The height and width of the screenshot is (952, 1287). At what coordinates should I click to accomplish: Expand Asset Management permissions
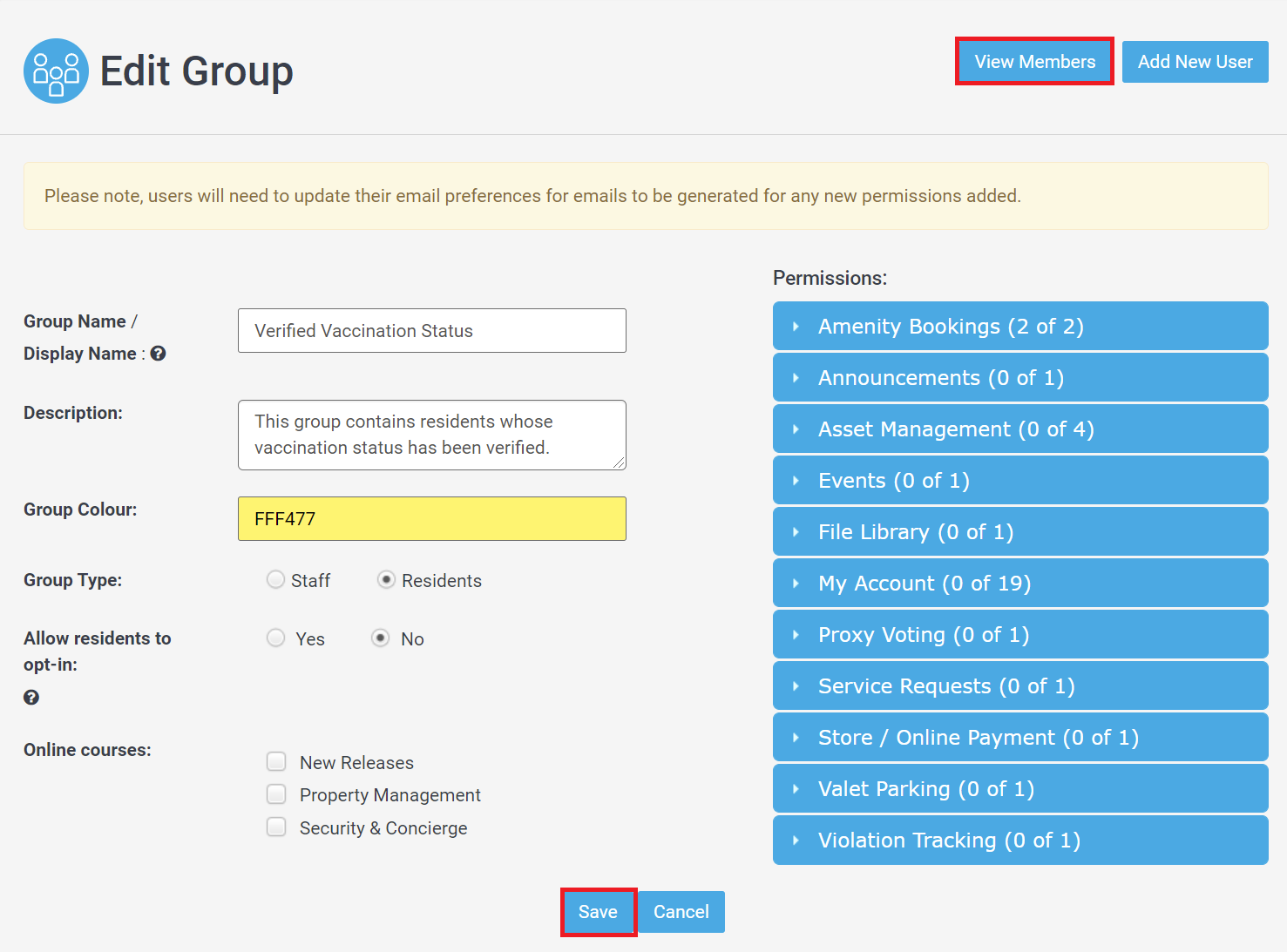pyautogui.click(x=1020, y=429)
